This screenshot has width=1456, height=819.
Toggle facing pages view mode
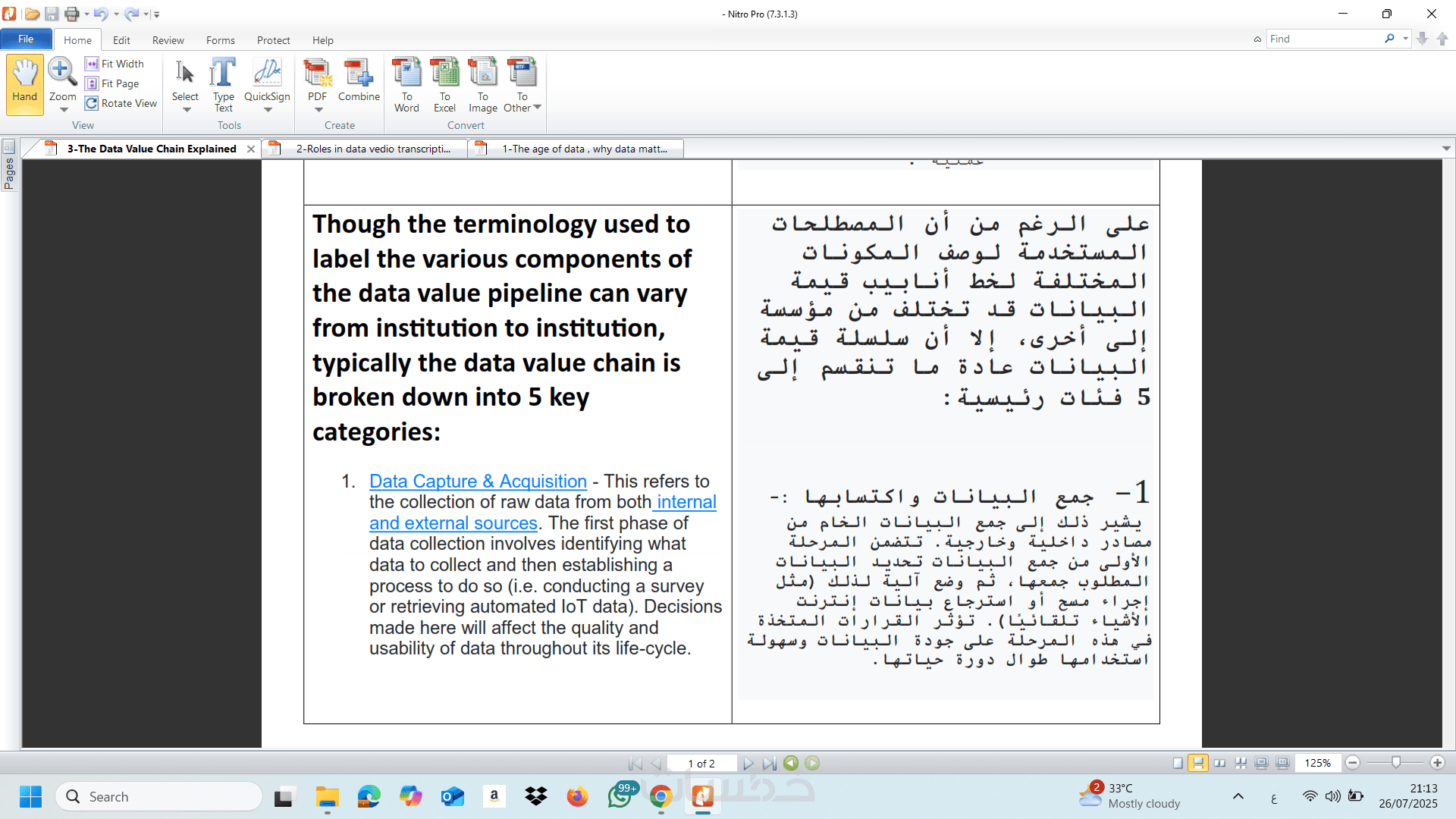coord(1219,763)
